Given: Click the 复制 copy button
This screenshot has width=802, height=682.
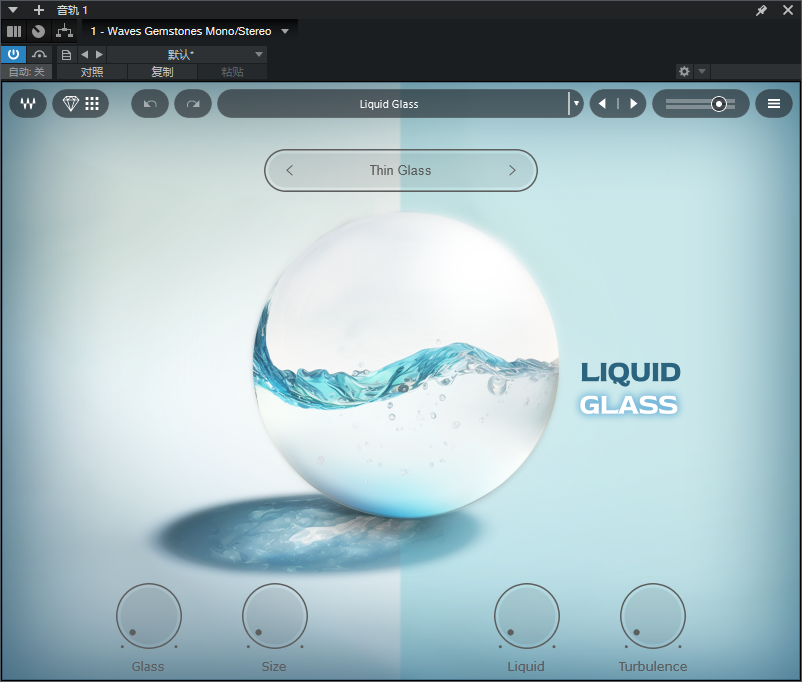Looking at the screenshot, I should pyautogui.click(x=162, y=72).
